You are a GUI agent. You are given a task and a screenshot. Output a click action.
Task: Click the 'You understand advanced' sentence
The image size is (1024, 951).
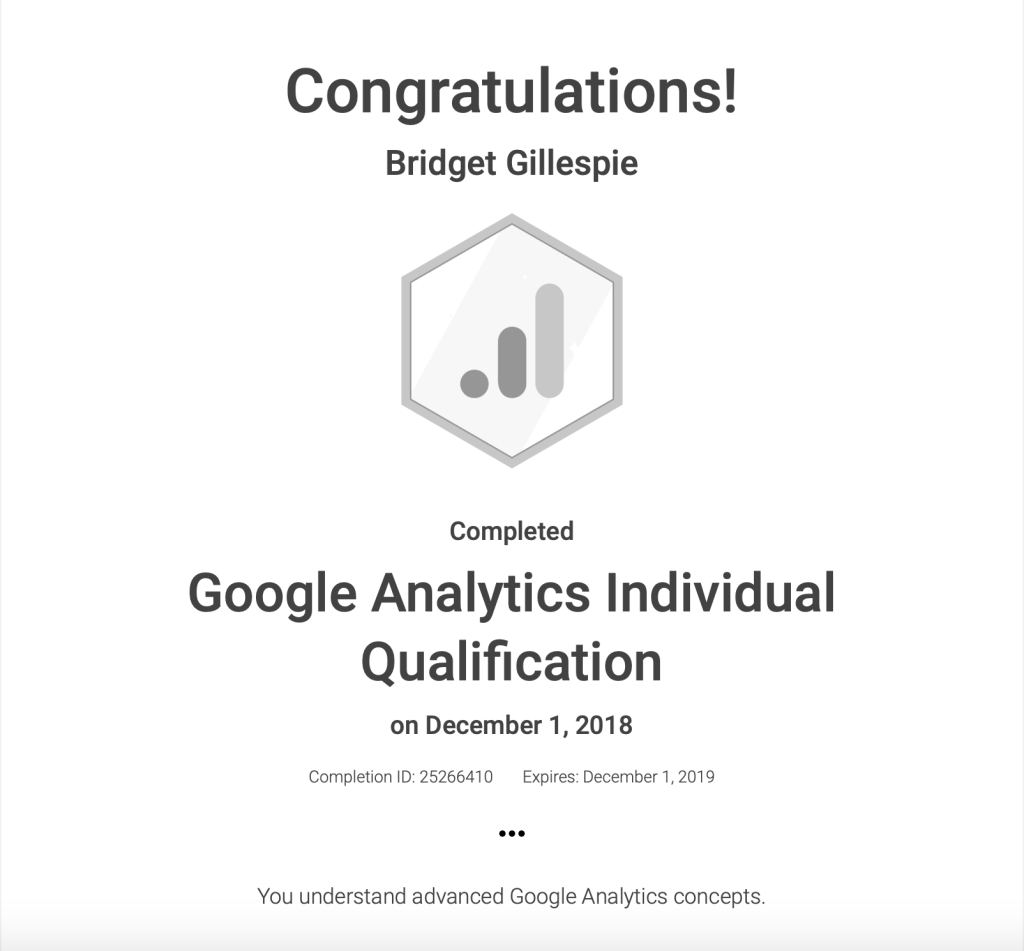point(381,896)
